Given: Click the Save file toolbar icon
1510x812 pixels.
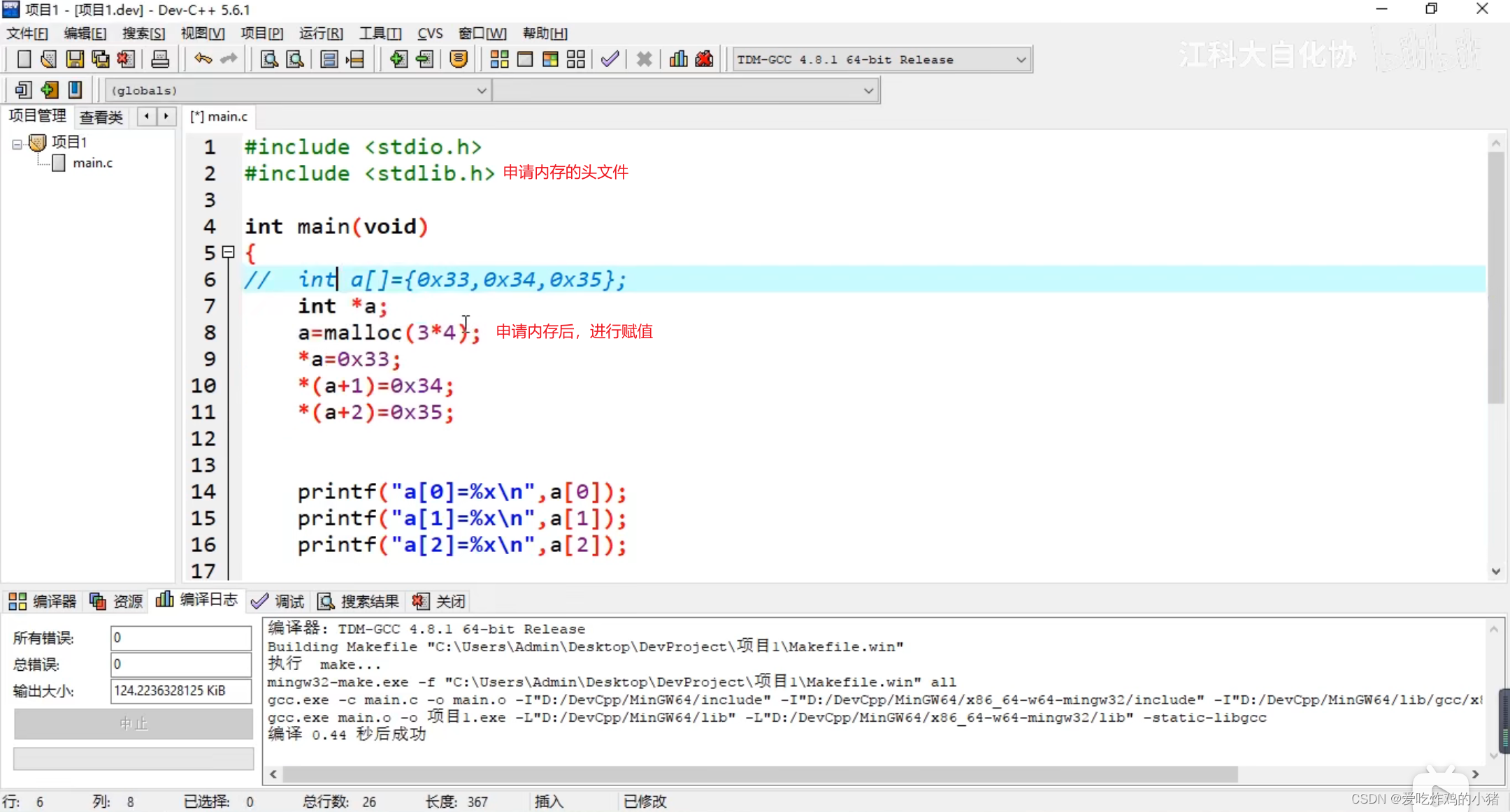Looking at the screenshot, I should tap(74, 59).
